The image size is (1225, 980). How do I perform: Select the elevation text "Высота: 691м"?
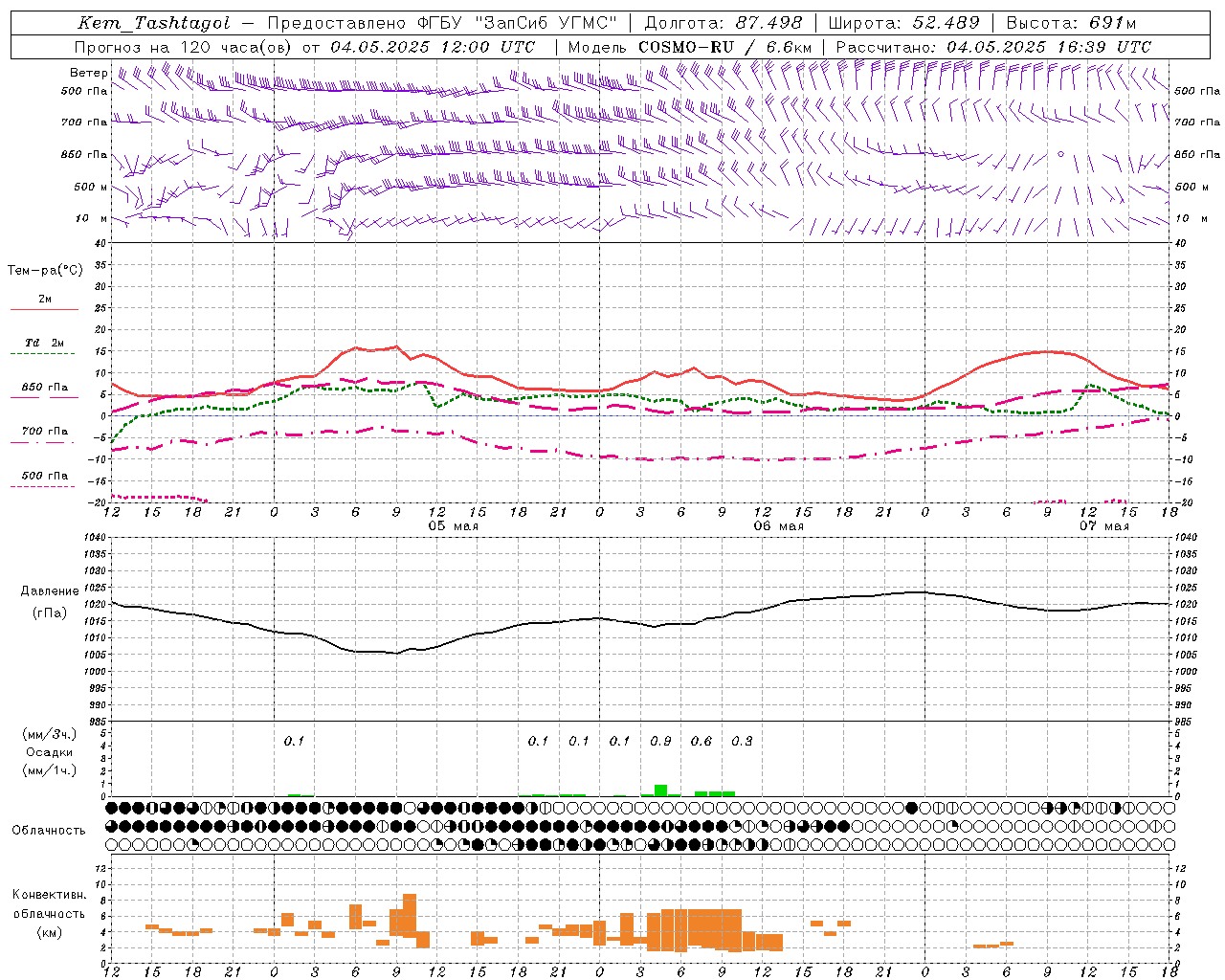1070,23
